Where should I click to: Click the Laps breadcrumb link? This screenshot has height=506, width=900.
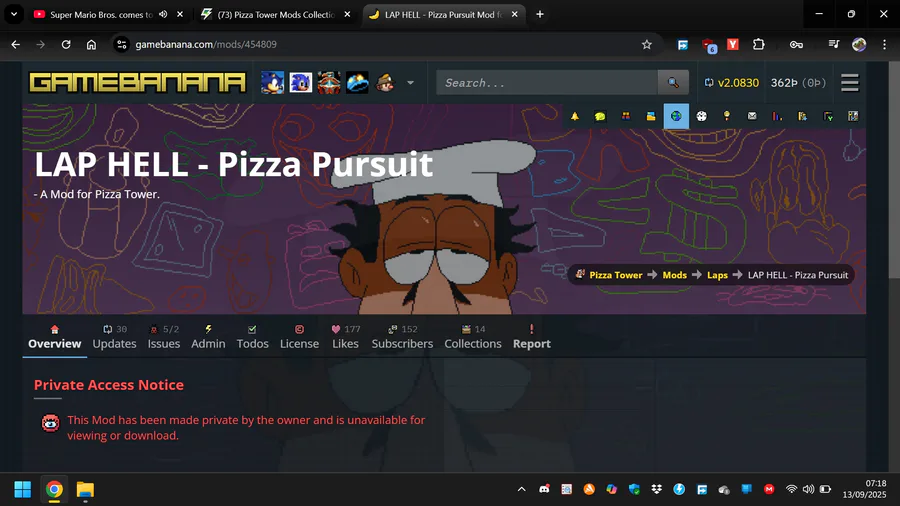pos(717,275)
